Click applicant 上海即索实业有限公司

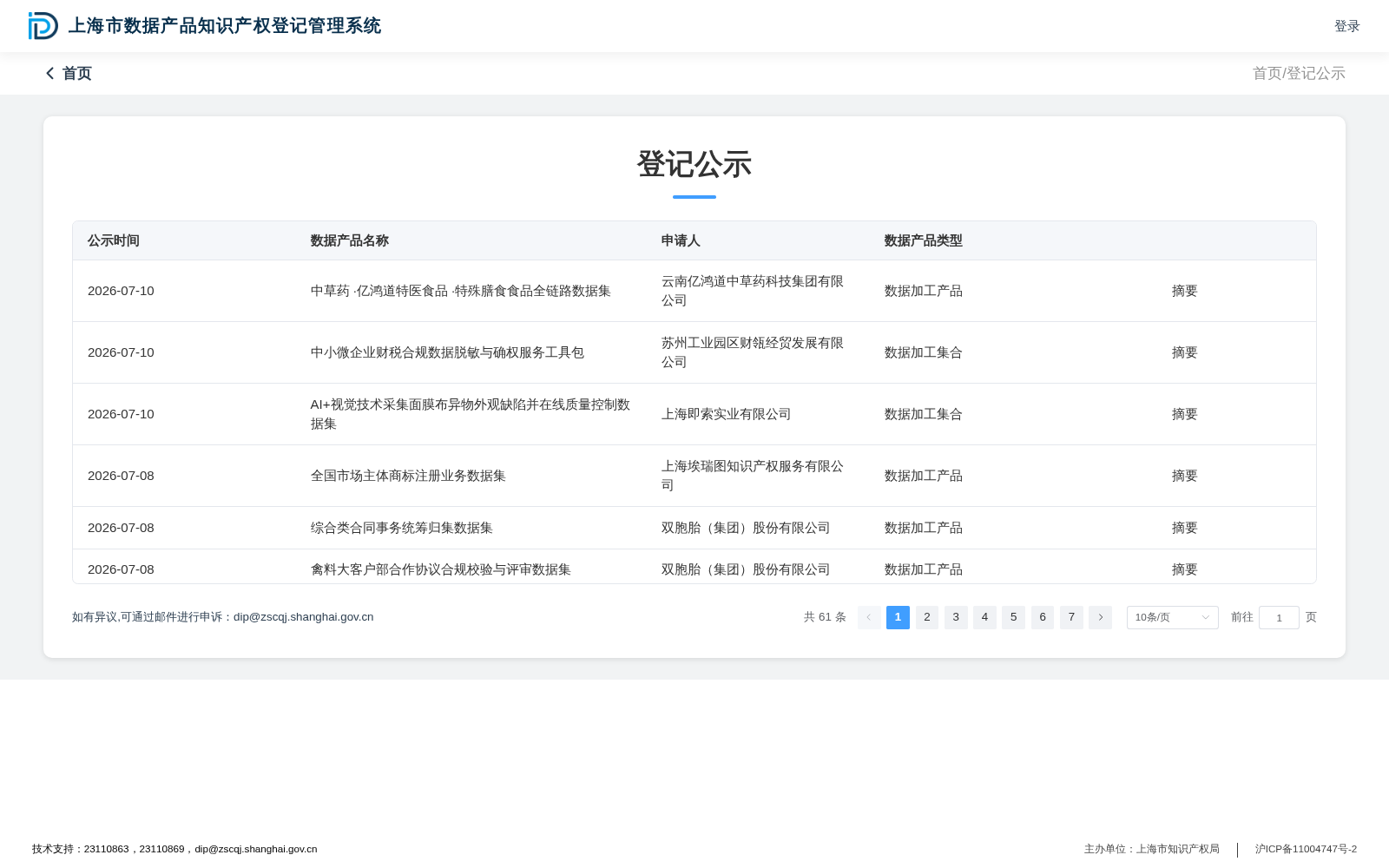(x=727, y=414)
